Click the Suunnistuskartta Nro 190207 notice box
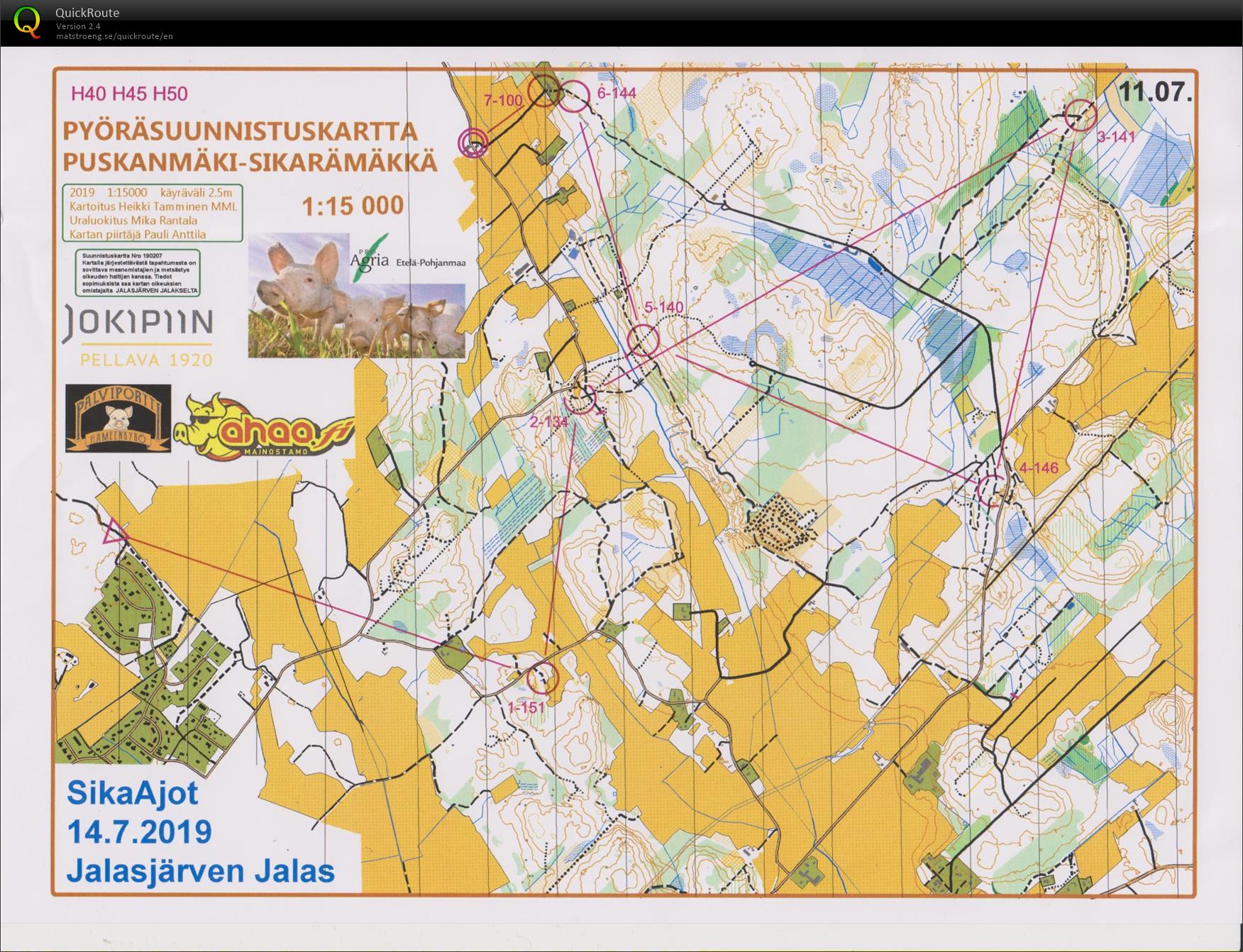This screenshot has height=952, width=1243. [x=138, y=272]
